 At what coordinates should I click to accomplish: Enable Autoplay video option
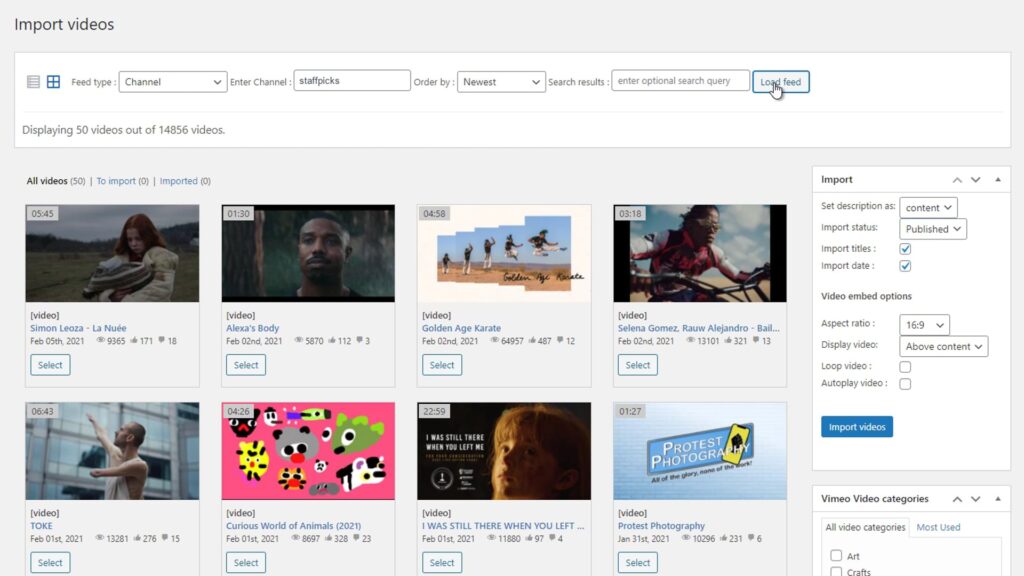click(x=903, y=384)
